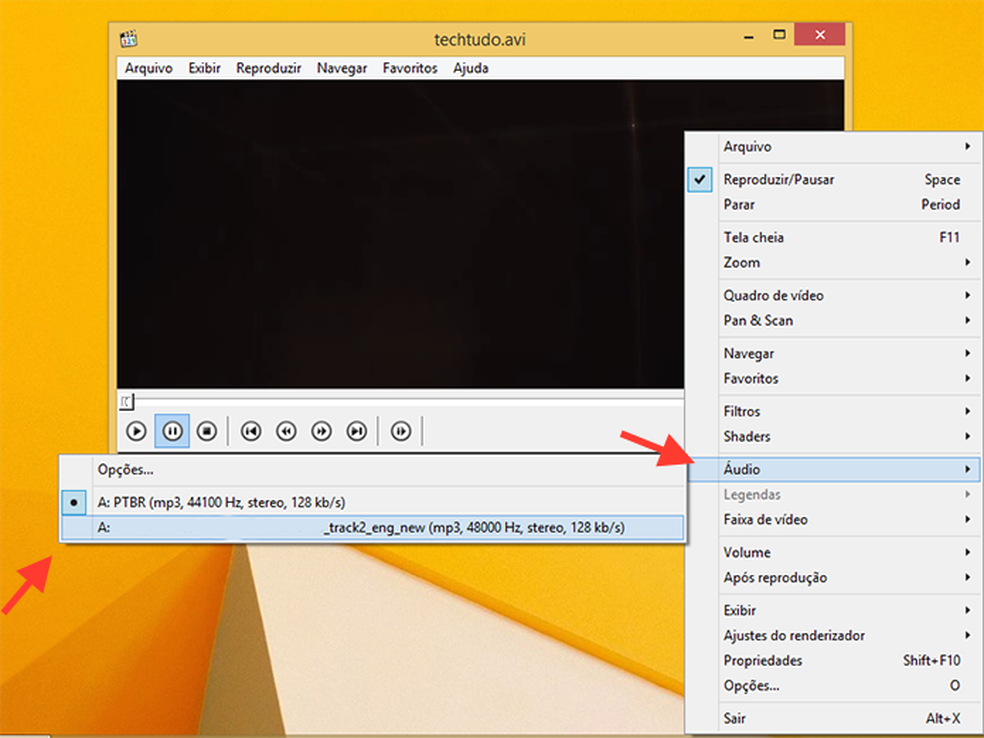Click the player's title bar app icon

(x=128, y=39)
